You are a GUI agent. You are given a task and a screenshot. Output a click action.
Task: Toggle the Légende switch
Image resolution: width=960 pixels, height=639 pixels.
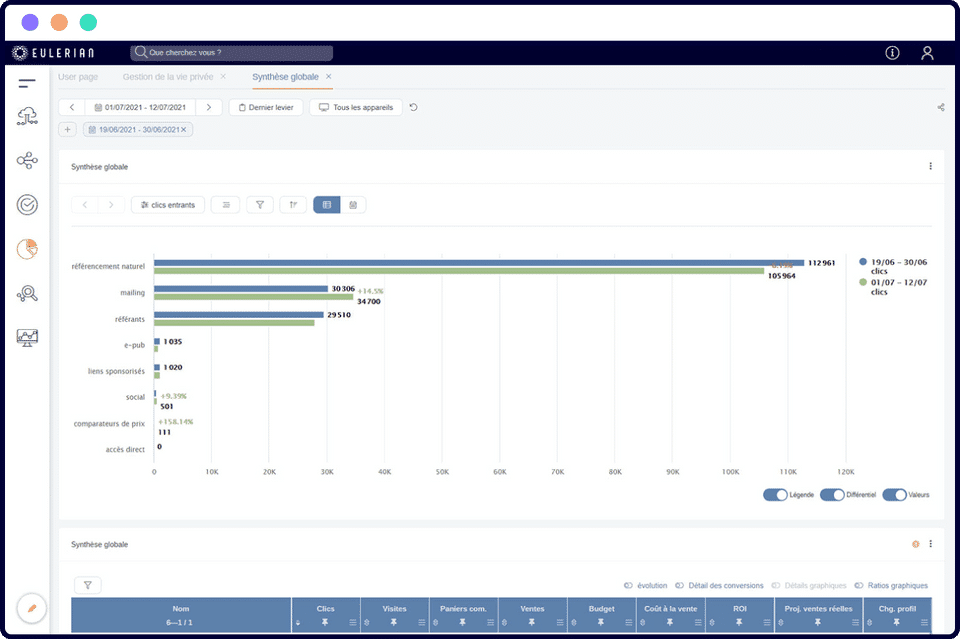tap(775, 495)
